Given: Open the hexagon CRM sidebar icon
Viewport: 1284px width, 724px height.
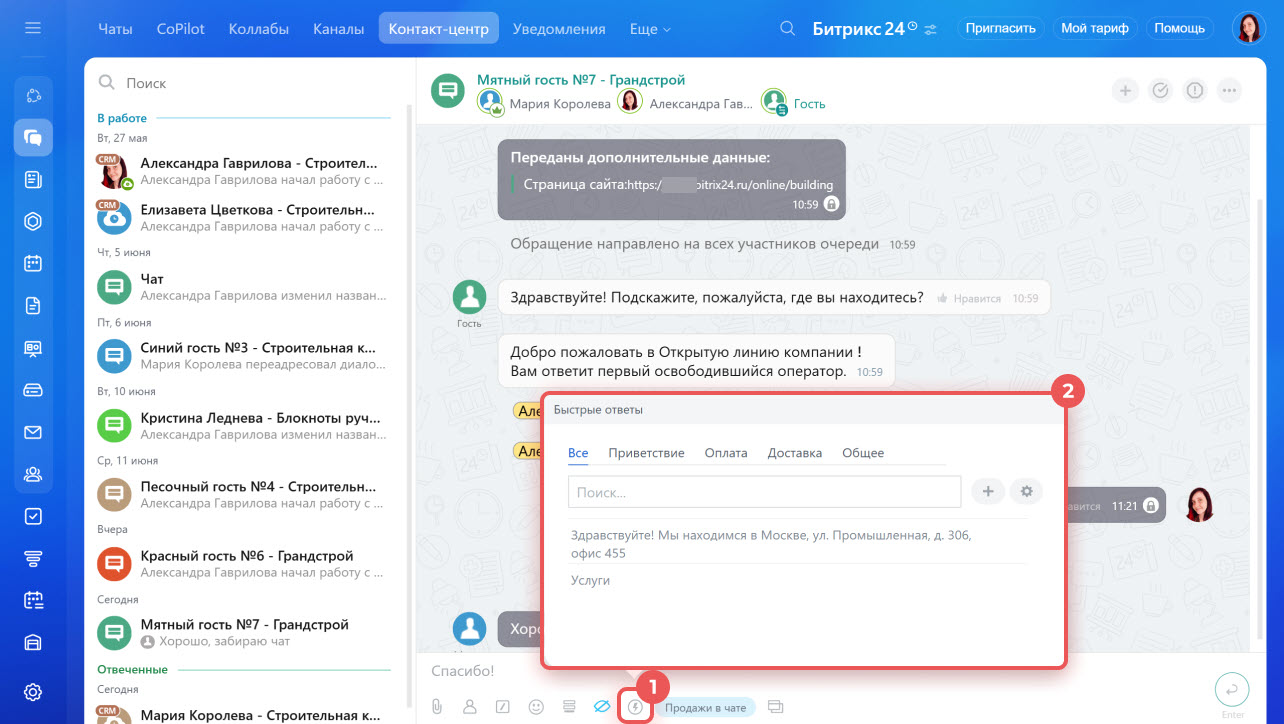Looking at the screenshot, I should (x=33, y=222).
